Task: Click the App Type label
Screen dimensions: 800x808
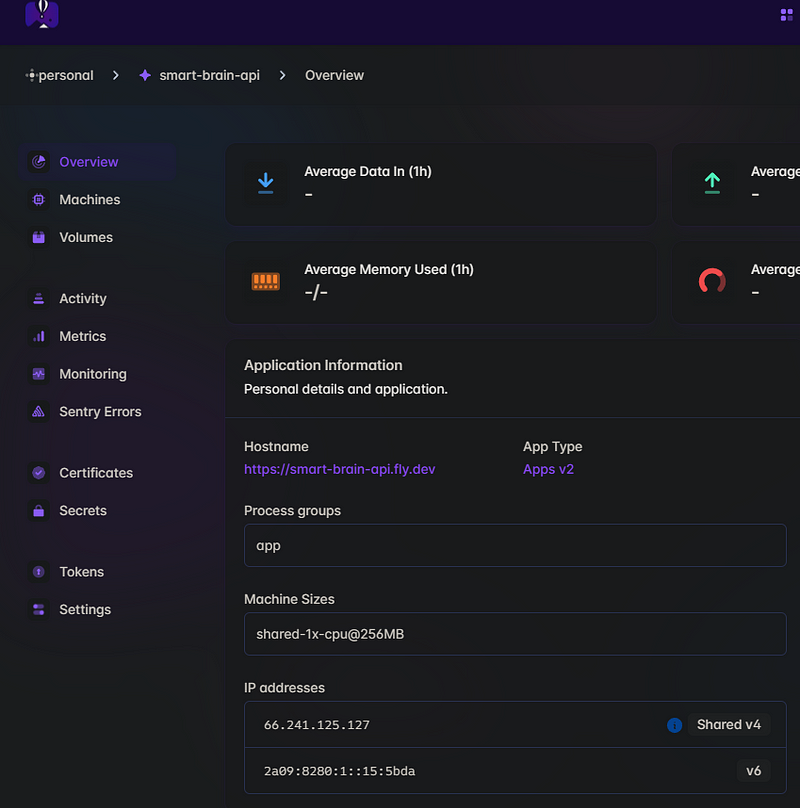Action: click(x=553, y=446)
